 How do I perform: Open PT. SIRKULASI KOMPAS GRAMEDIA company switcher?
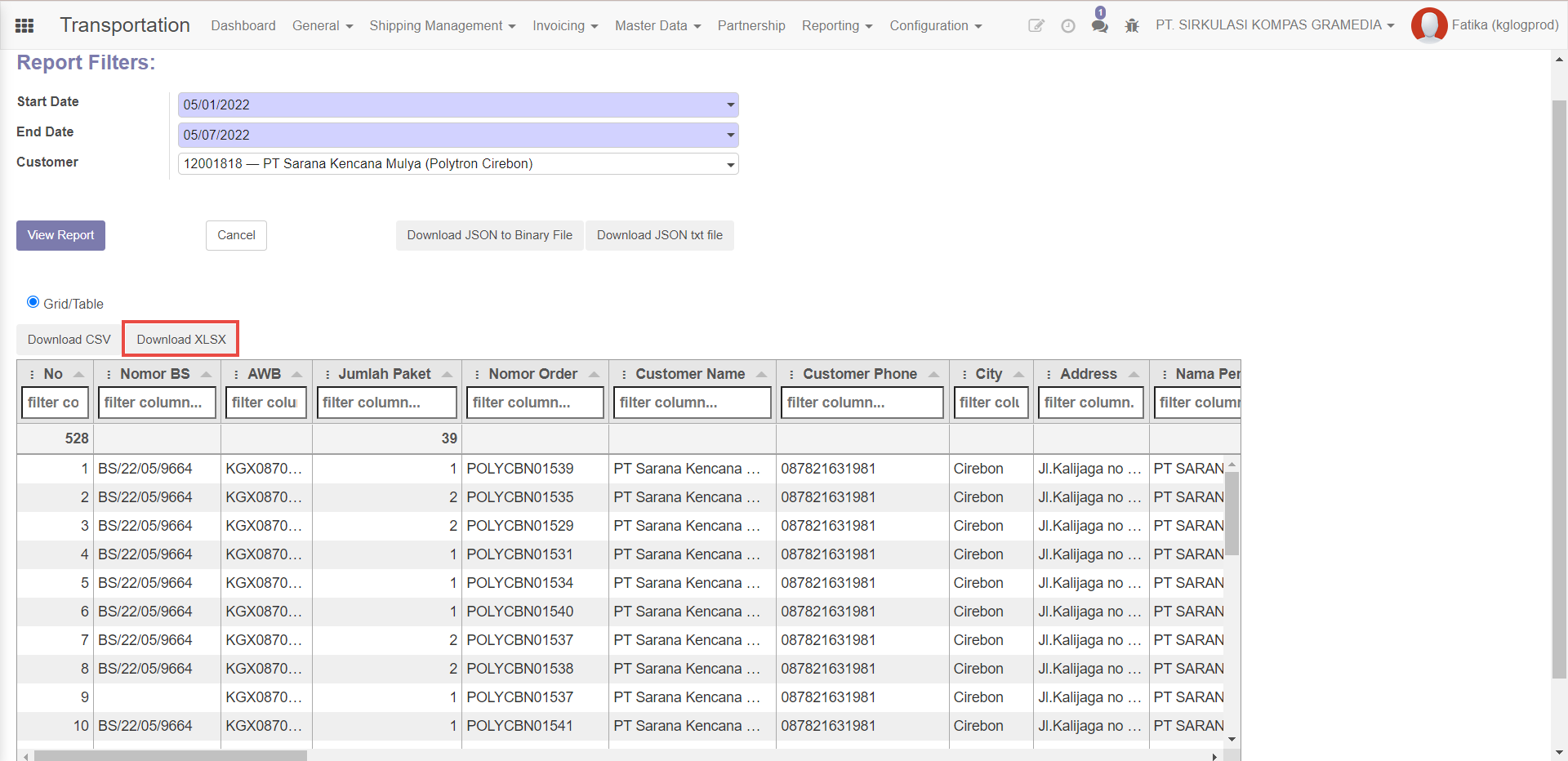click(1275, 24)
